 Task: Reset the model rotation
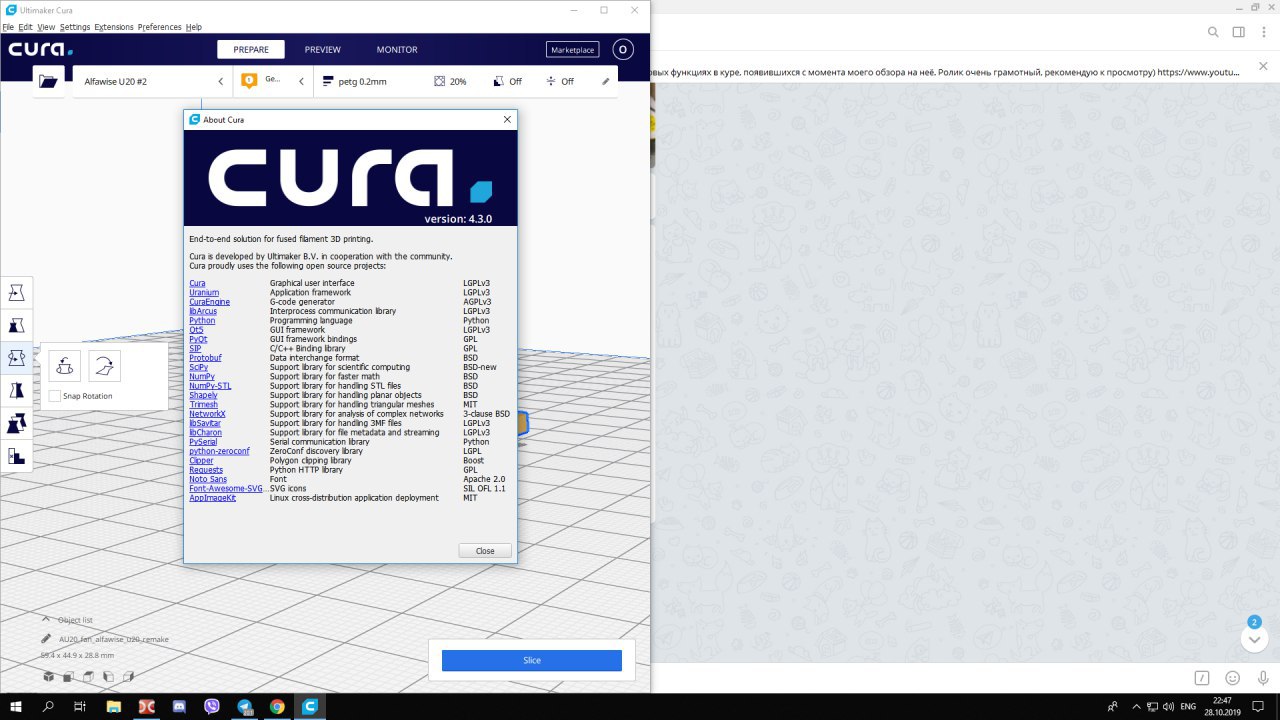point(65,366)
